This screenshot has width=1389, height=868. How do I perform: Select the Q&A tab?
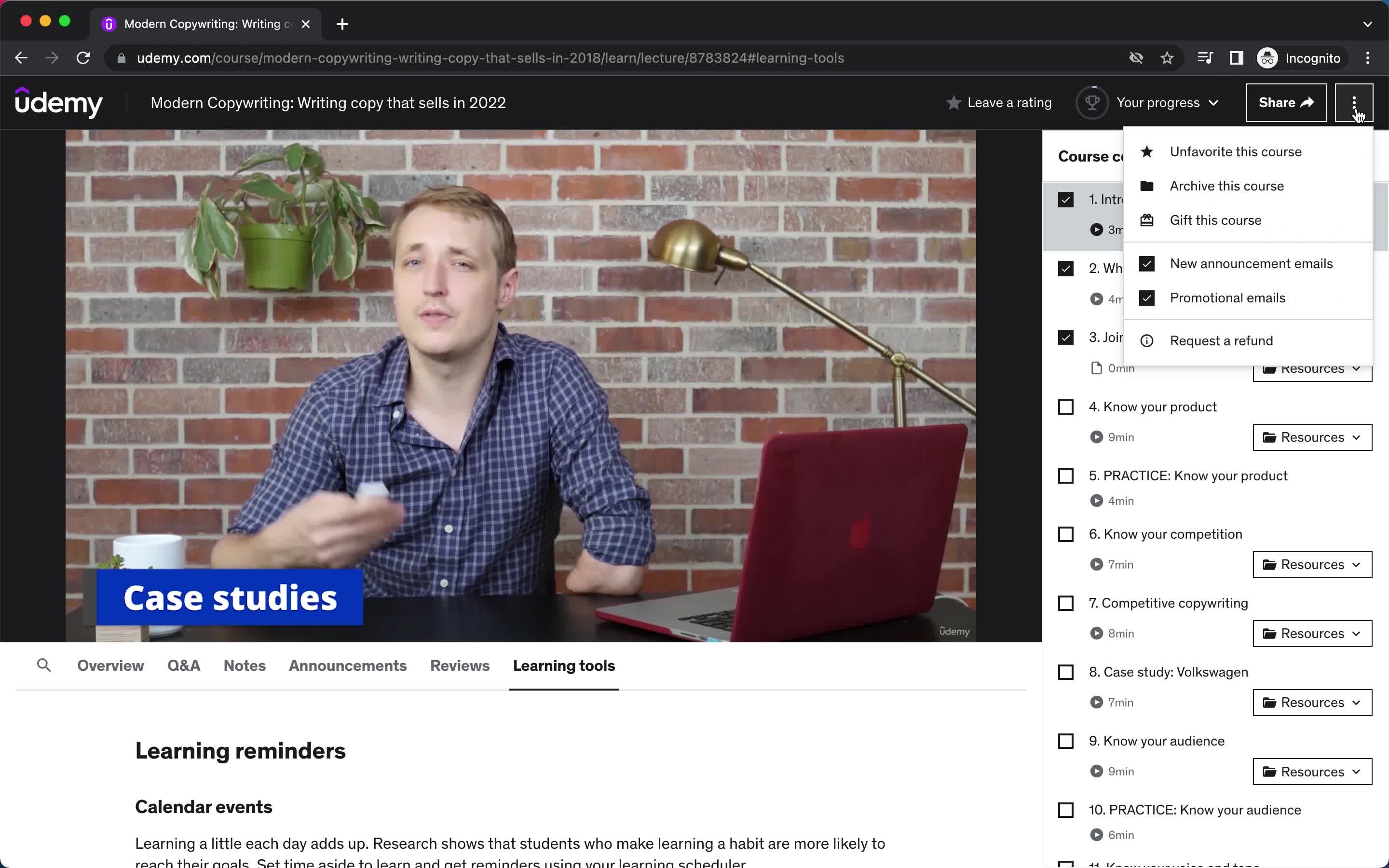(x=184, y=665)
